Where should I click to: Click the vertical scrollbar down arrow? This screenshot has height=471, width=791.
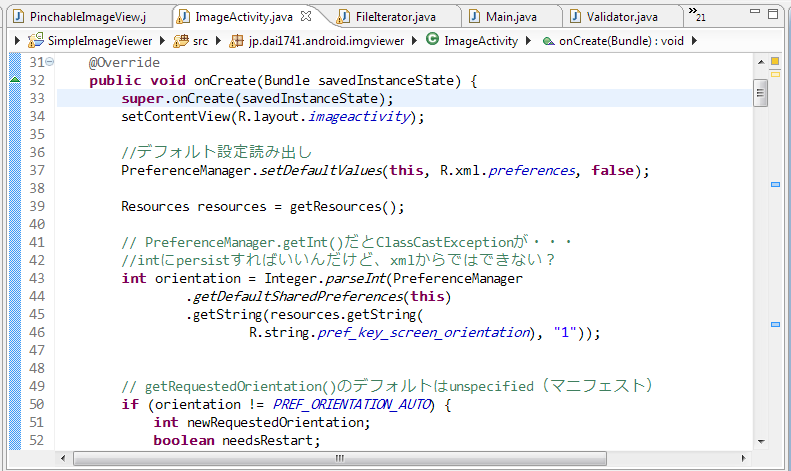click(x=761, y=442)
